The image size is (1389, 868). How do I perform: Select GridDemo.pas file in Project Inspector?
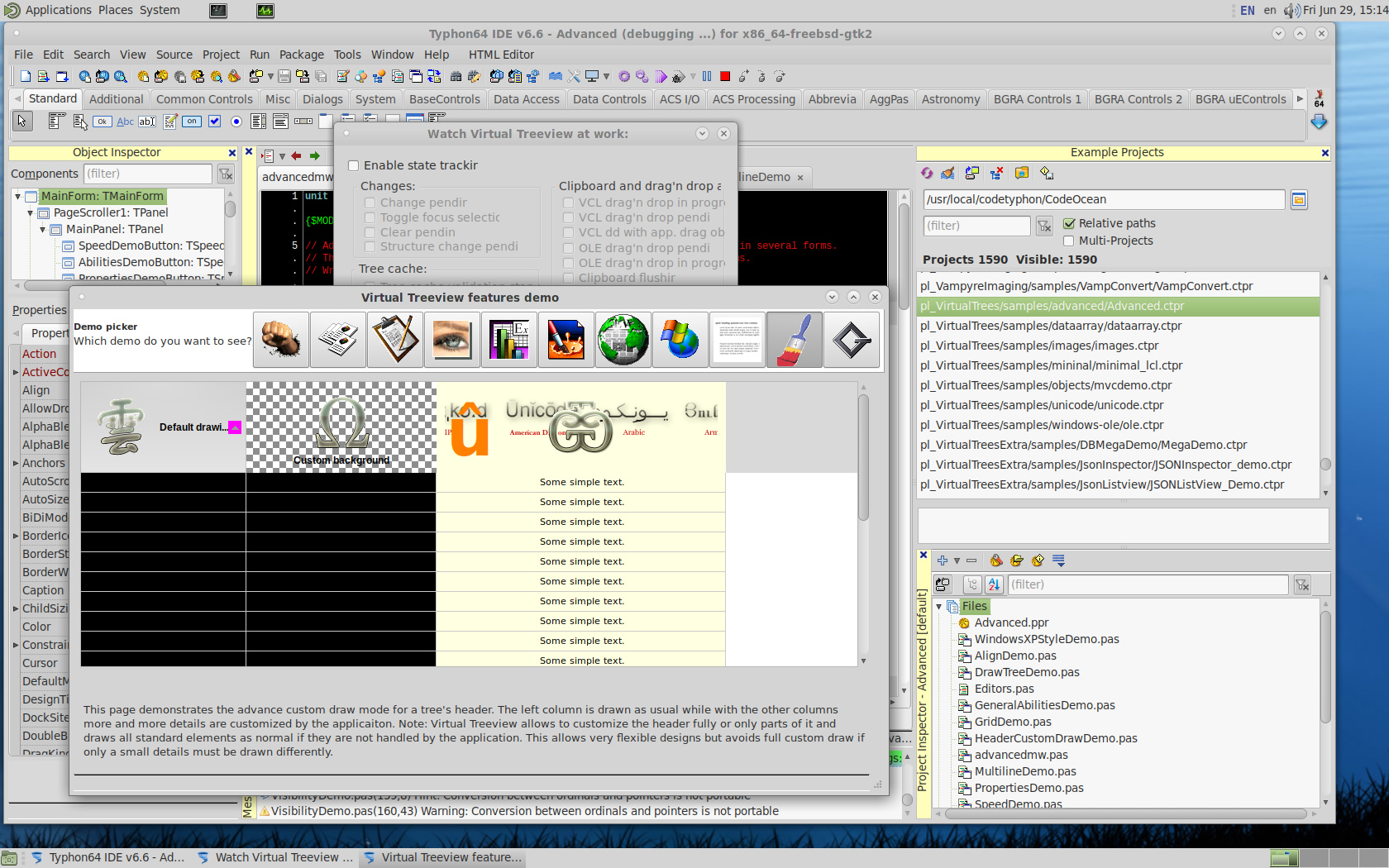point(1013,722)
